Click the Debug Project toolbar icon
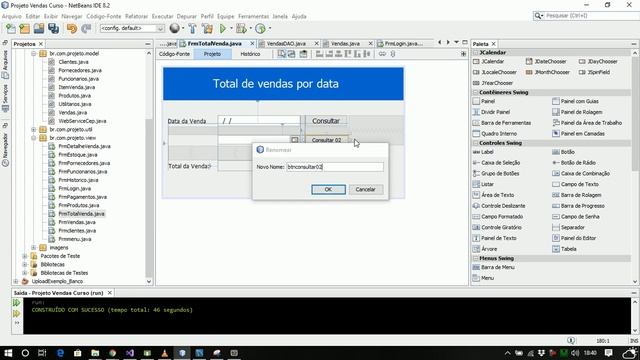640x360 pixels. [241, 28]
